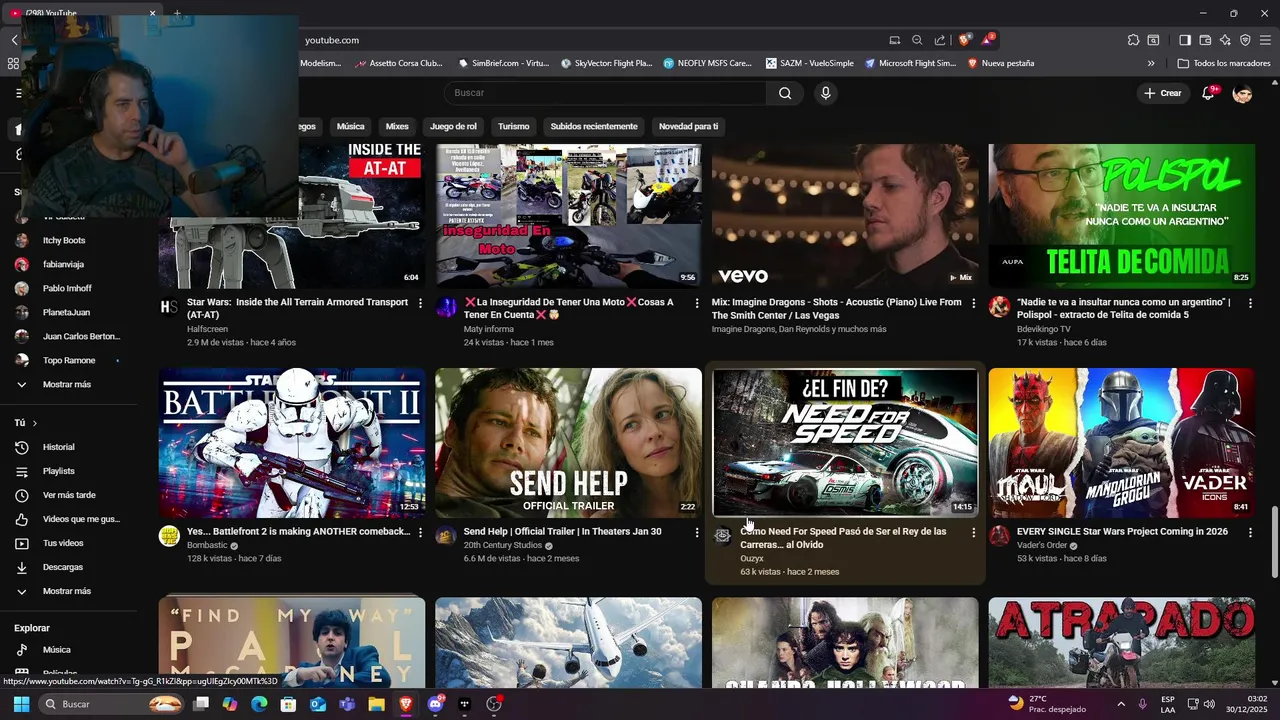Open the Itchy Boots subscription channel
Viewport: 1280px width, 720px height.
[x=63, y=241]
